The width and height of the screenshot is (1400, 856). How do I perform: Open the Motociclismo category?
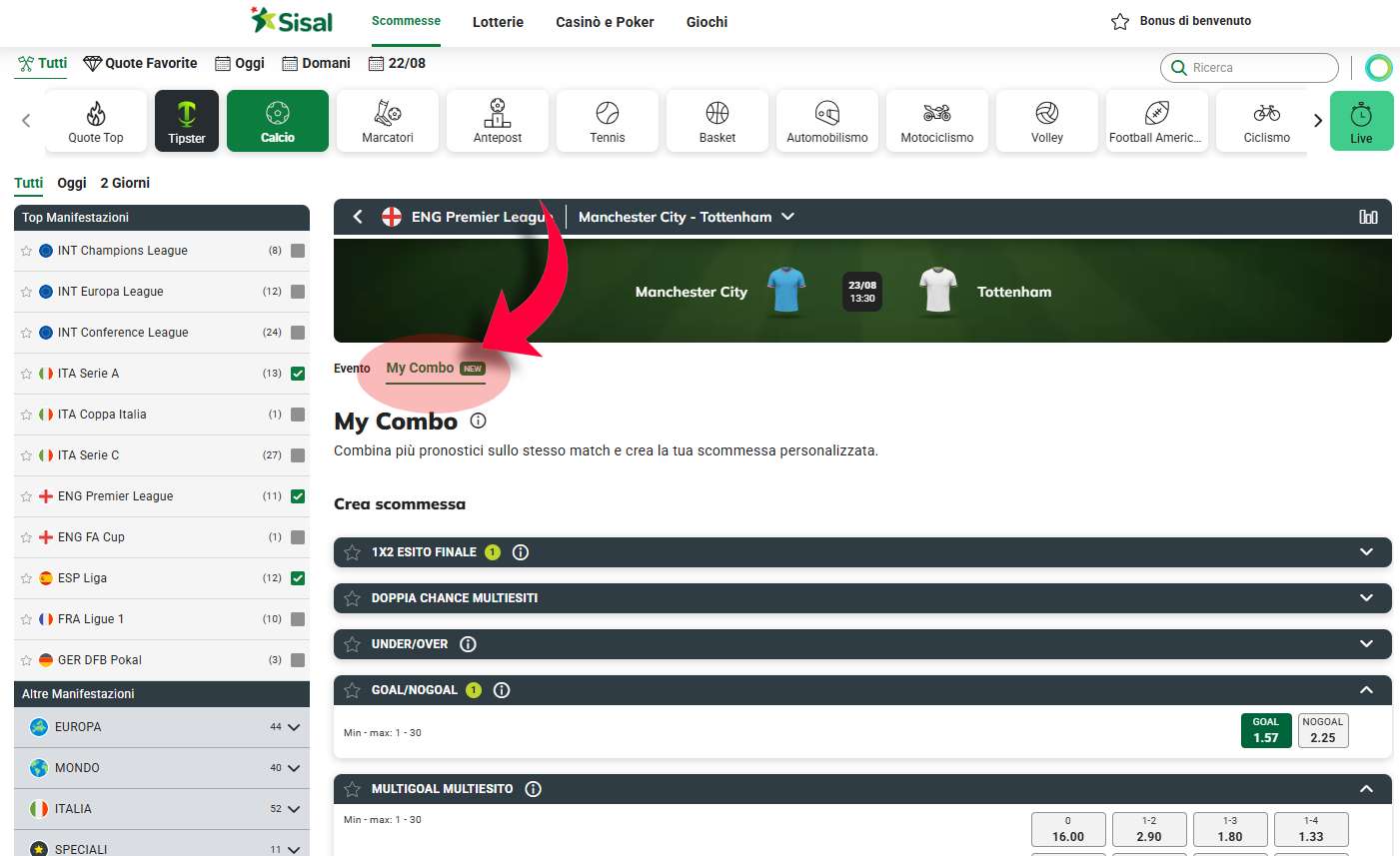[x=937, y=121]
